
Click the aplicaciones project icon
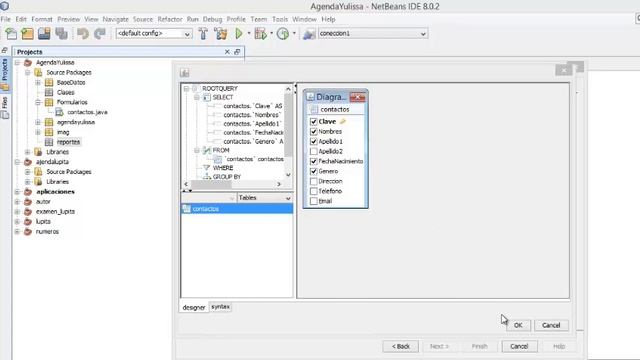pyautogui.click(x=28, y=192)
